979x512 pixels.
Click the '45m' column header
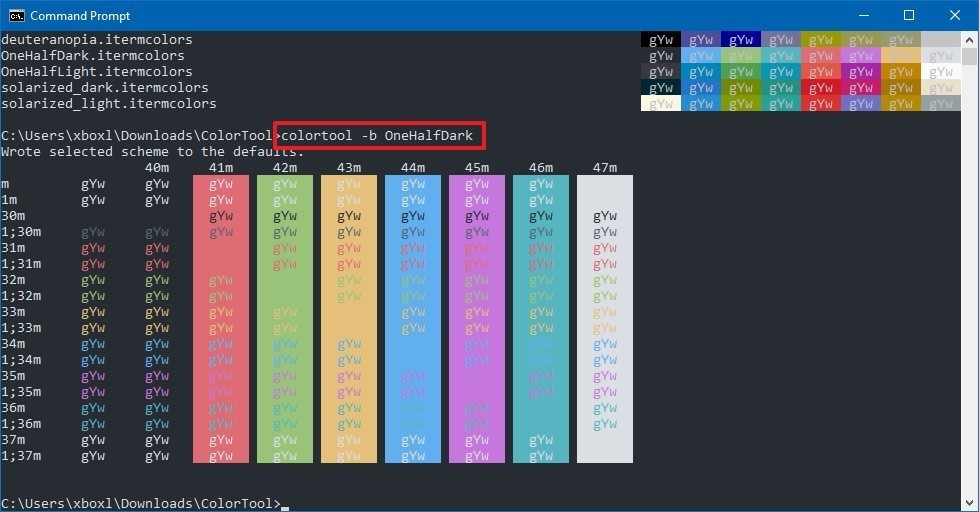pyautogui.click(x=477, y=167)
